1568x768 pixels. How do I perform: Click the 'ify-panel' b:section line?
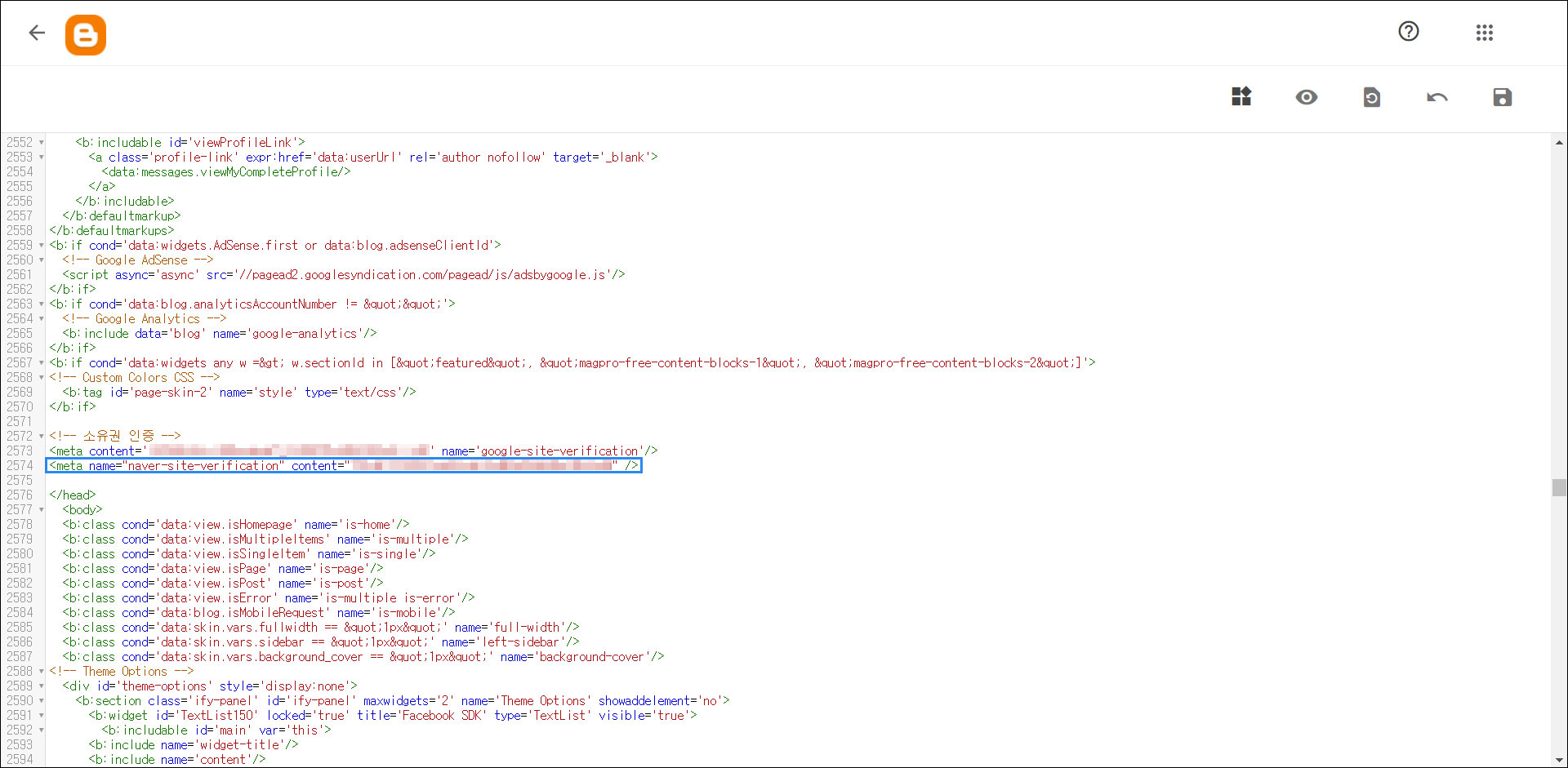pos(402,700)
